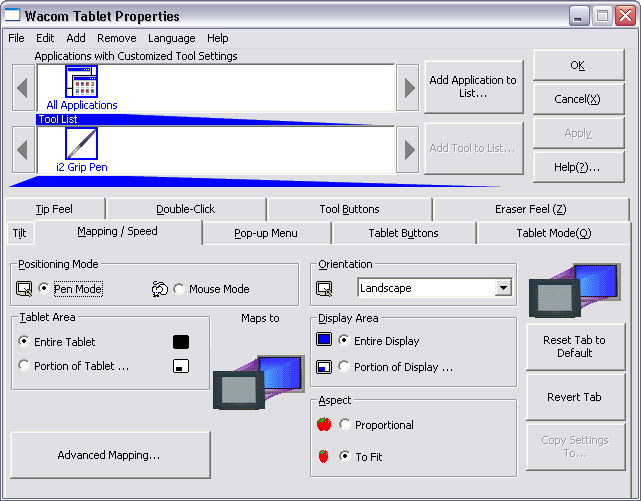
Task: Click tablet-to-monitor image below Maps to
Action: coord(259,382)
